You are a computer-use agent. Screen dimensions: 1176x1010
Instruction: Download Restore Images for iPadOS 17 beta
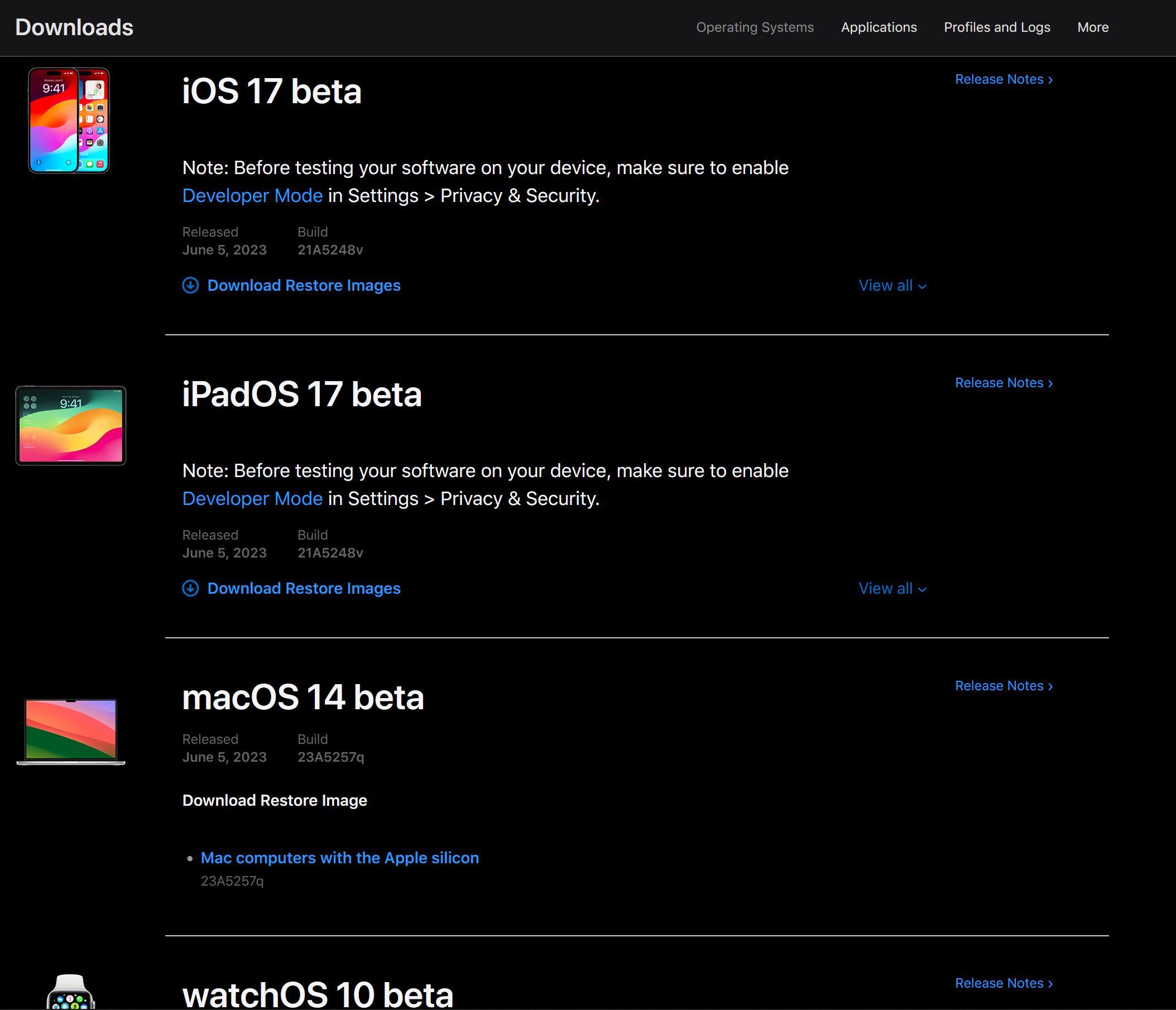(304, 588)
